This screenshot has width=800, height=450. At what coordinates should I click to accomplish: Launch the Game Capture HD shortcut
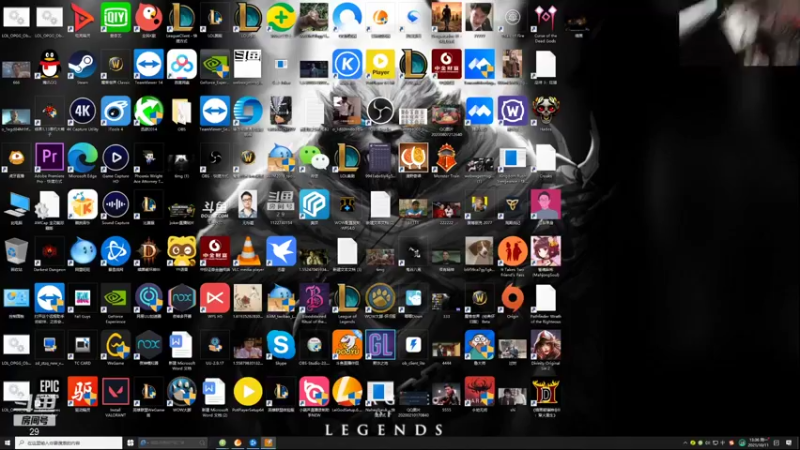coord(115,157)
